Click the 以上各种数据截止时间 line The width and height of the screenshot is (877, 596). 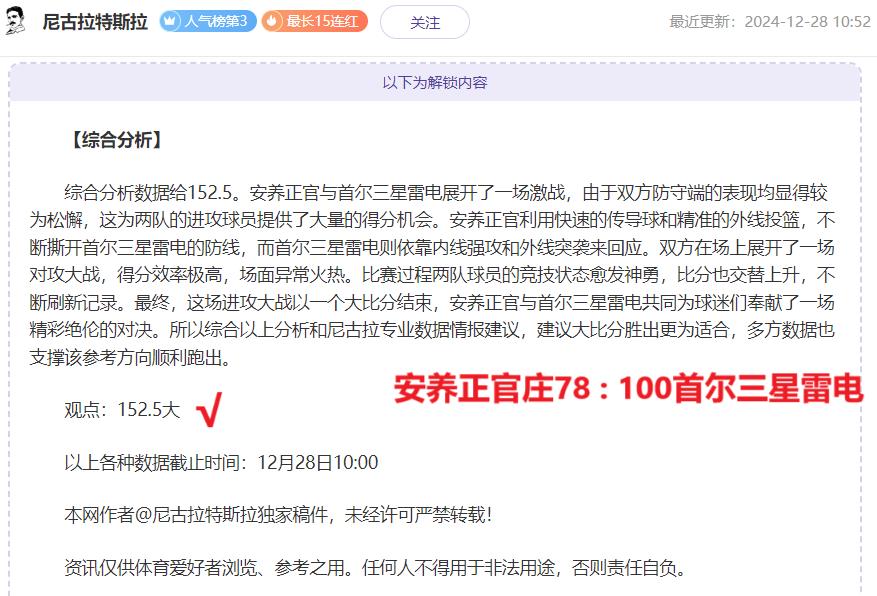[221, 463]
